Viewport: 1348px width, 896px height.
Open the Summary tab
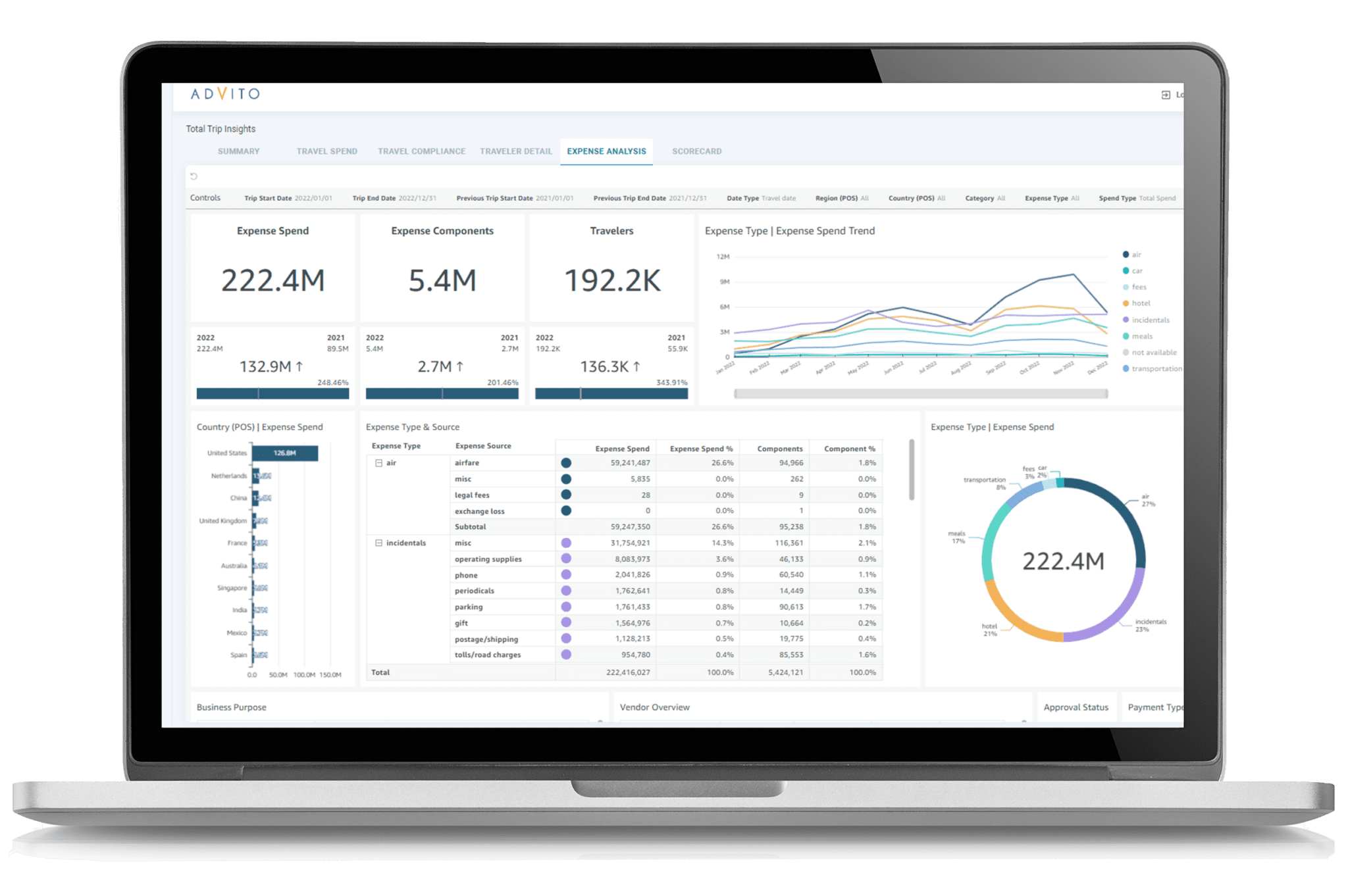click(238, 151)
